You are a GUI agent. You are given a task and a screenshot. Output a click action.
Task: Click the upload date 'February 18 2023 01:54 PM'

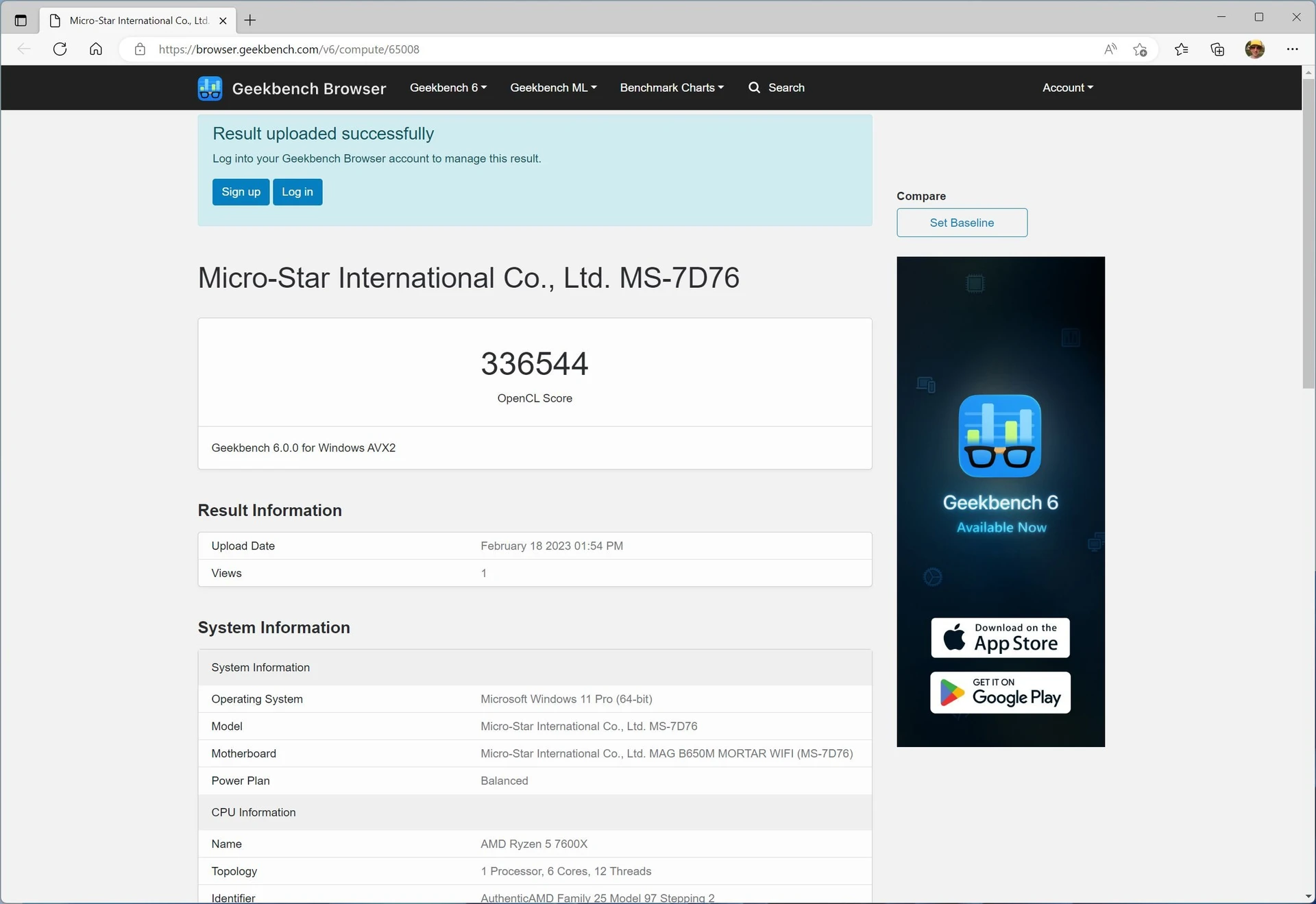coord(552,546)
